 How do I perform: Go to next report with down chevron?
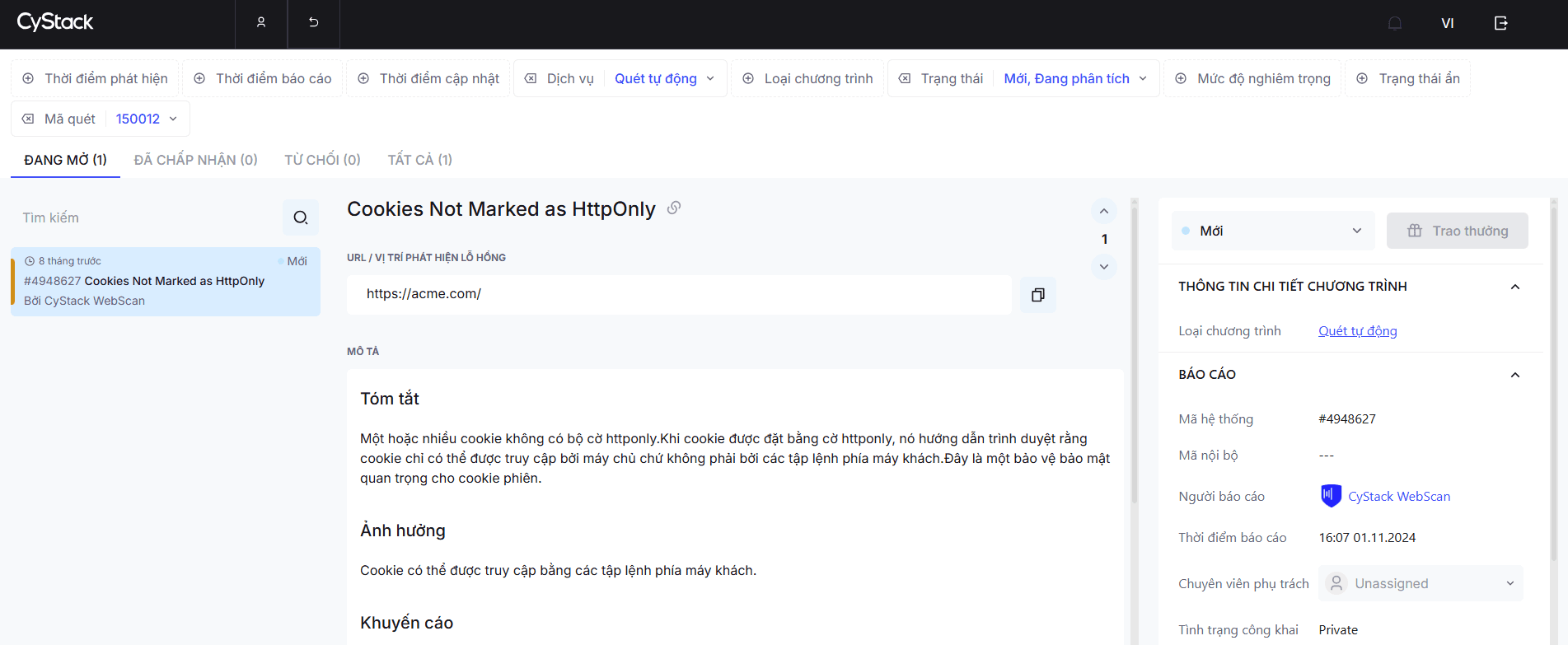1104,267
